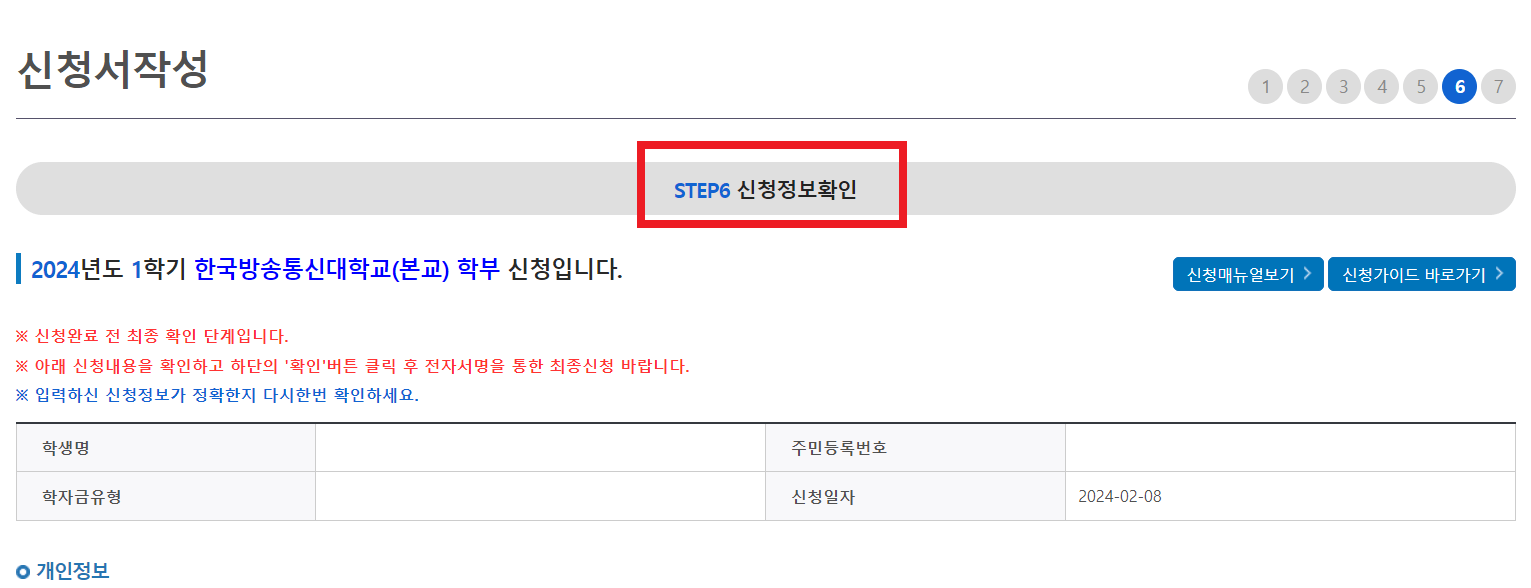1531x588 pixels.
Task: Select the highlighted step 6 circle
Action: 1460,87
